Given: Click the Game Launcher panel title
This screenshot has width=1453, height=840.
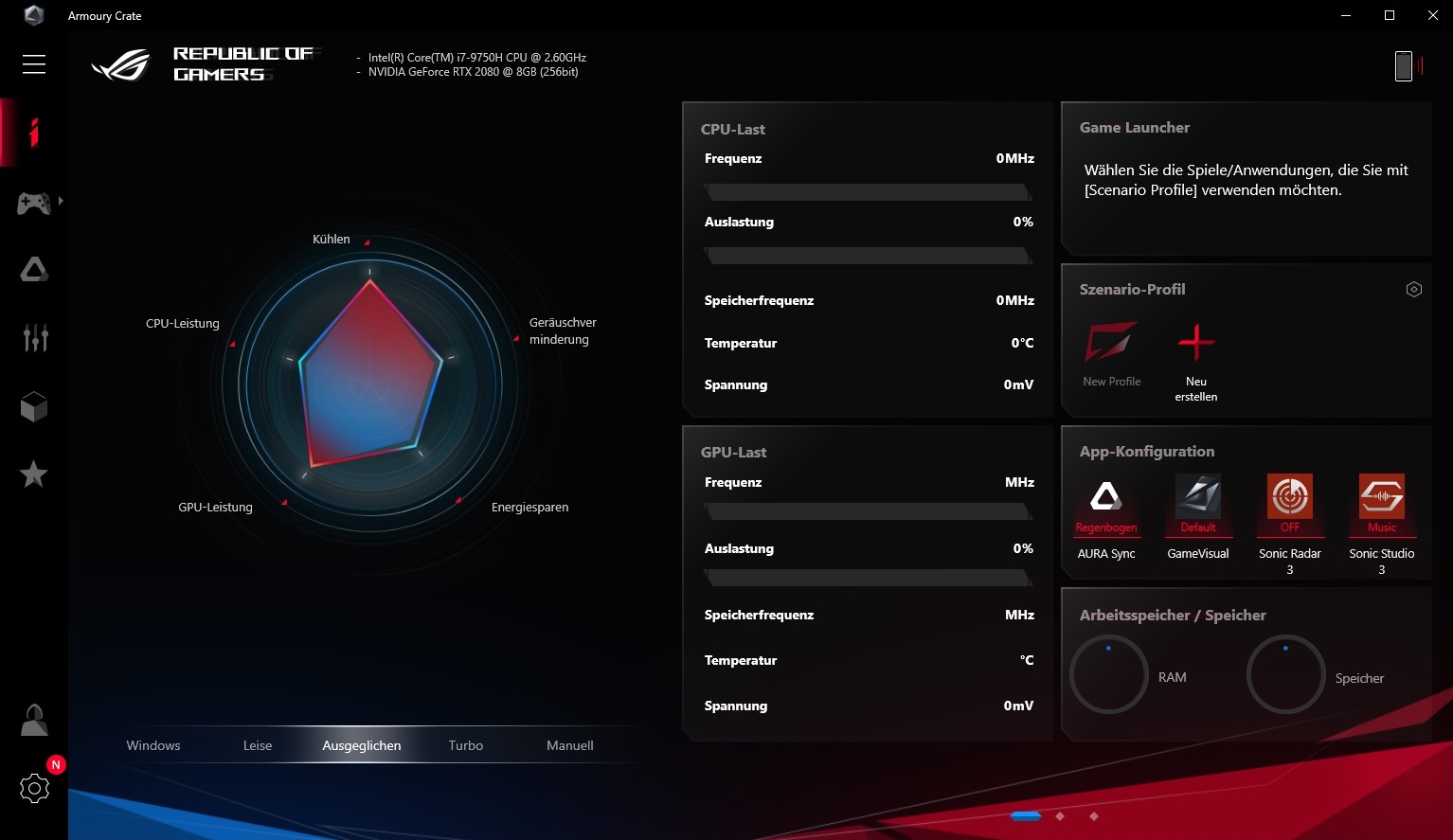Looking at the screenshot, I should pyautogui.click(x=1135, y=128).
